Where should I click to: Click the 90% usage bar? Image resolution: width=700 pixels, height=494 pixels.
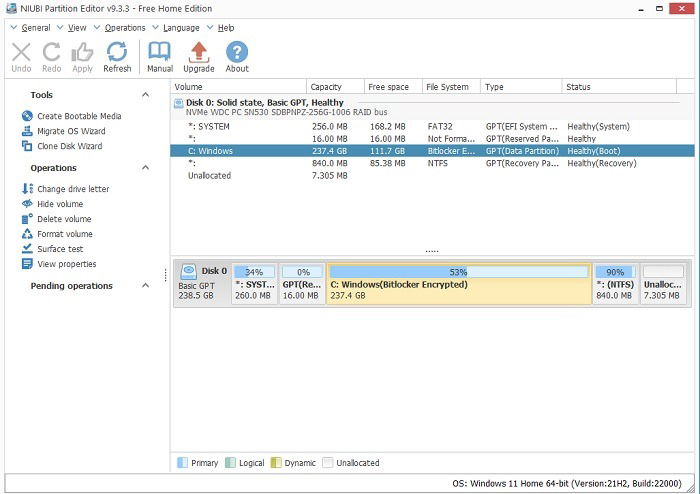615,272
